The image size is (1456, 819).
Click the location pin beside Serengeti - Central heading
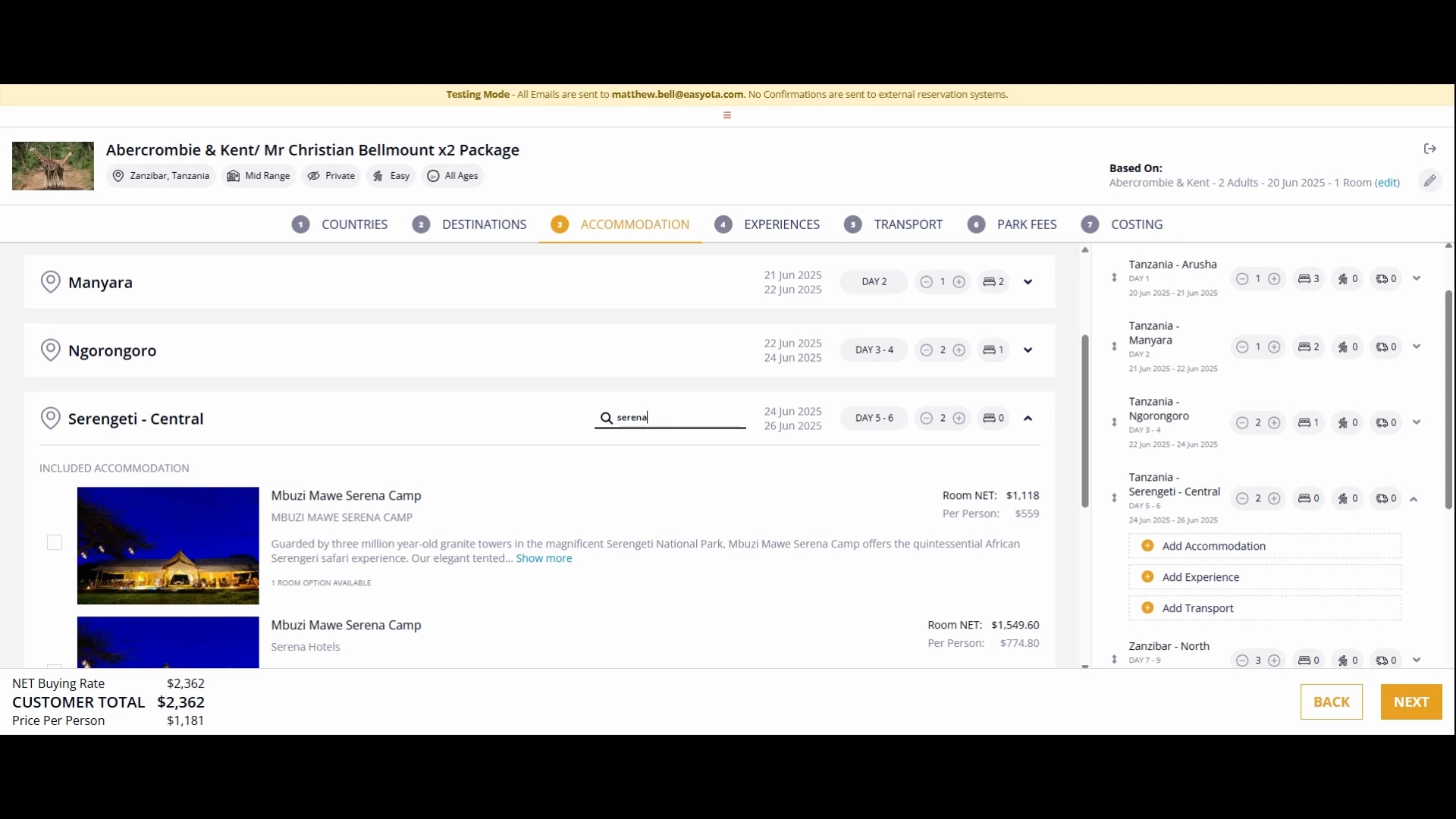(51, 419)
